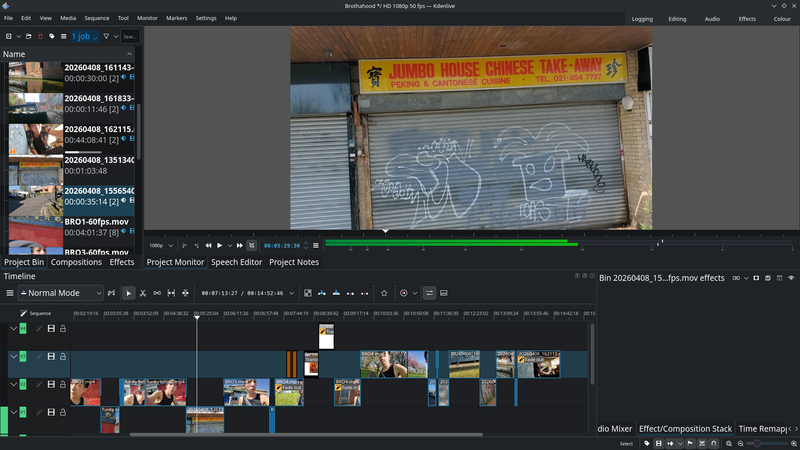Open the bin options hamburger icon
Viewport: 800px width, 450px height.
63,37
